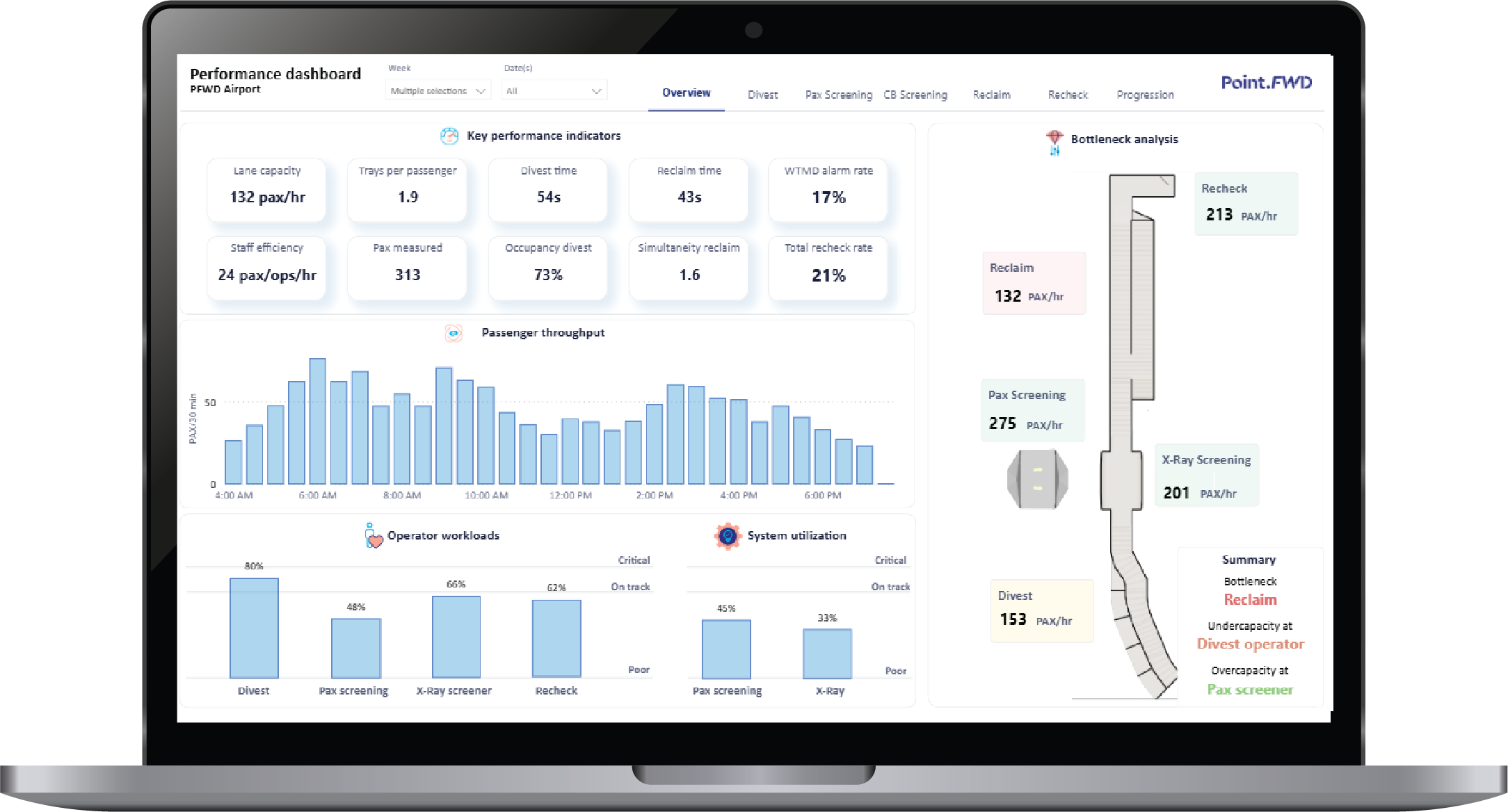
Task: Click the Reclaim 132 PAX/hr box
Action: (x=1034, y=283)
